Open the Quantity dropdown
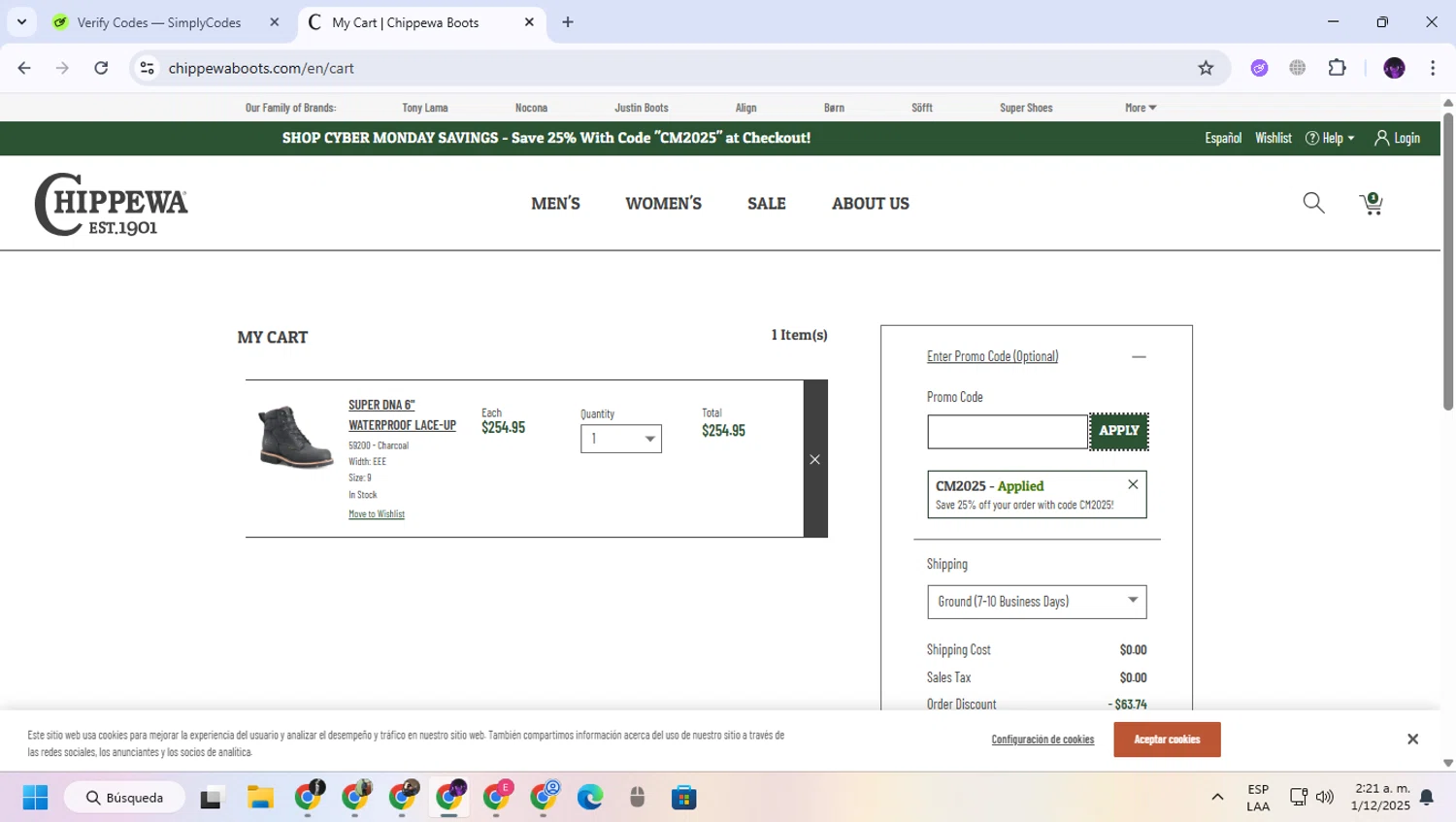The width and height of the screenshot is (1456, 822). 621,439
